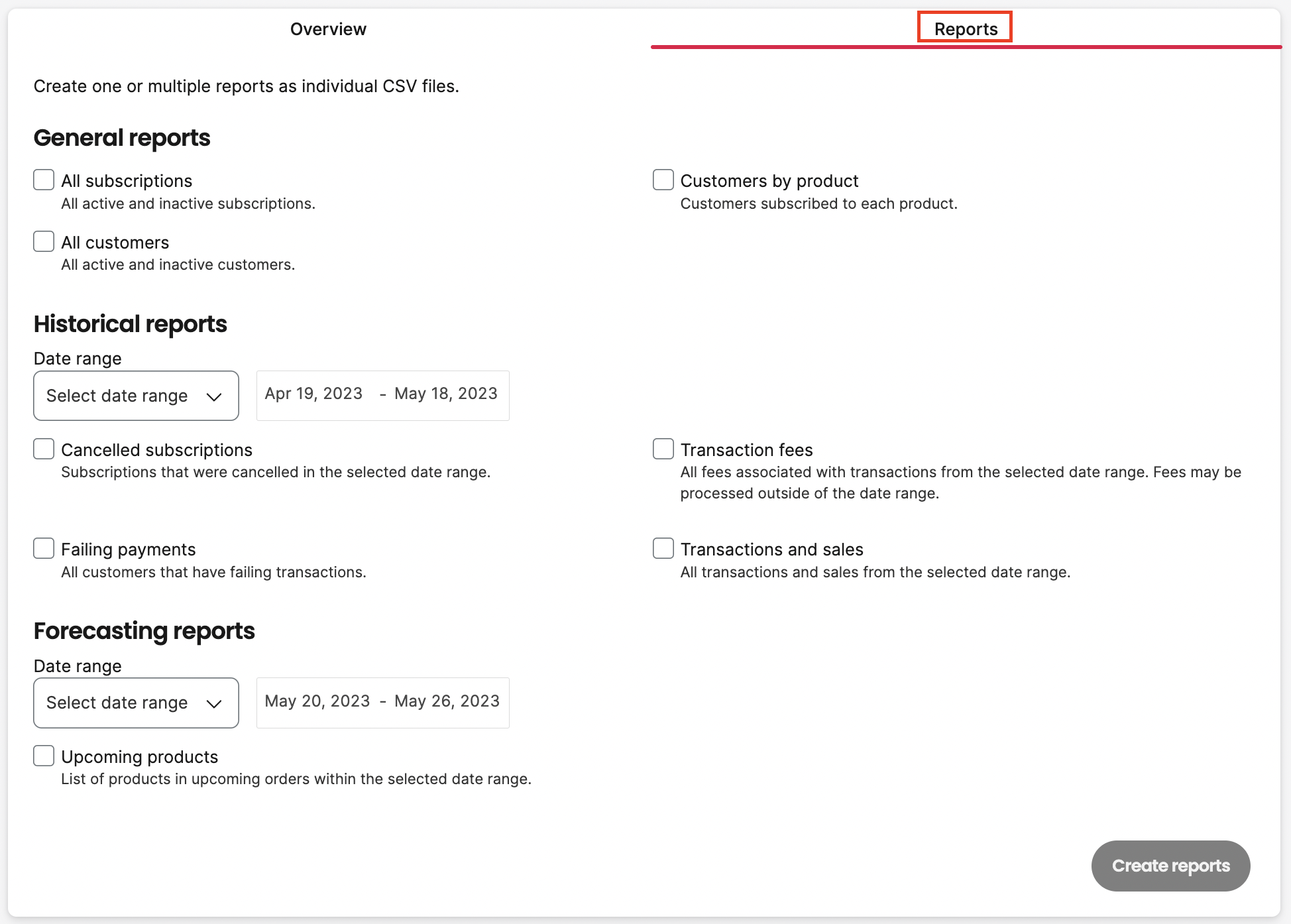The image size is (1291, 924).
Task: Select the Failing payments checkbox
Action: 44,549
